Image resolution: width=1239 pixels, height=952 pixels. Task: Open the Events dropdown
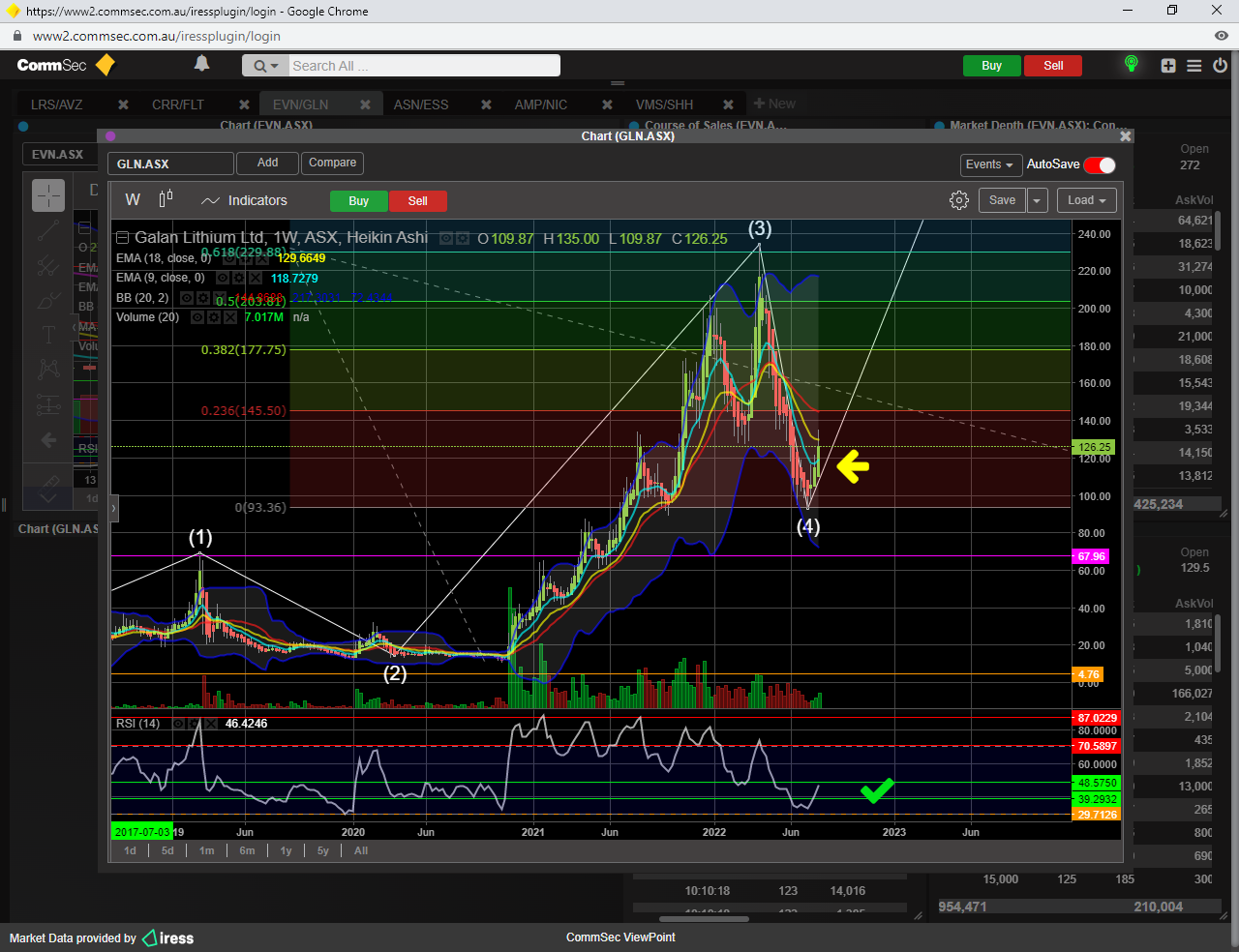point(989,164)
